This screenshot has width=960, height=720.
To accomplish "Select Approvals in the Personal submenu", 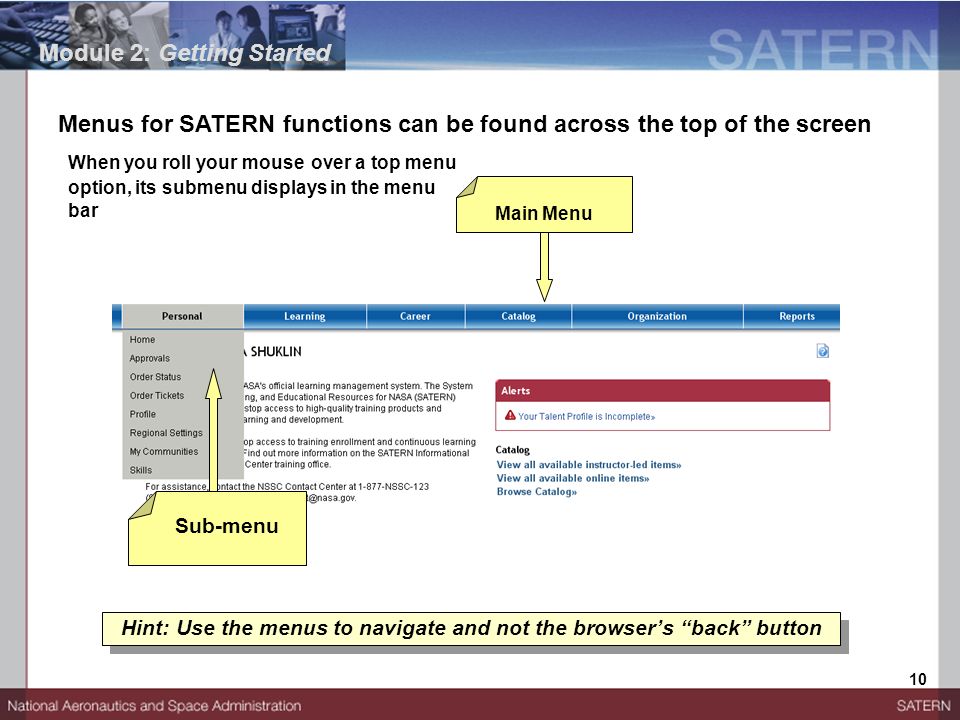I will (x=149, y=358).
